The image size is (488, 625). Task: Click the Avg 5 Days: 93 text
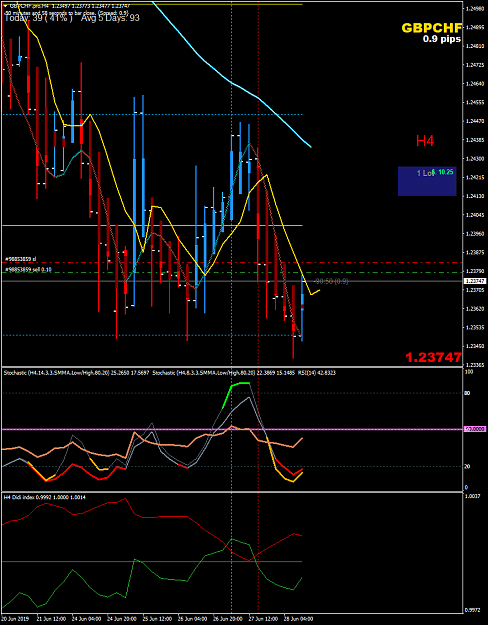coord(110,18)
